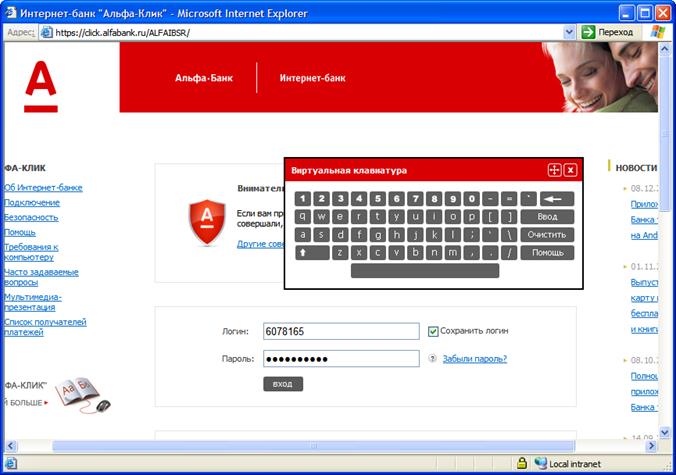The width and height of the screenshot is (676, 475).
Task: Click the 'Логин' input field
Action: point(340,331)
